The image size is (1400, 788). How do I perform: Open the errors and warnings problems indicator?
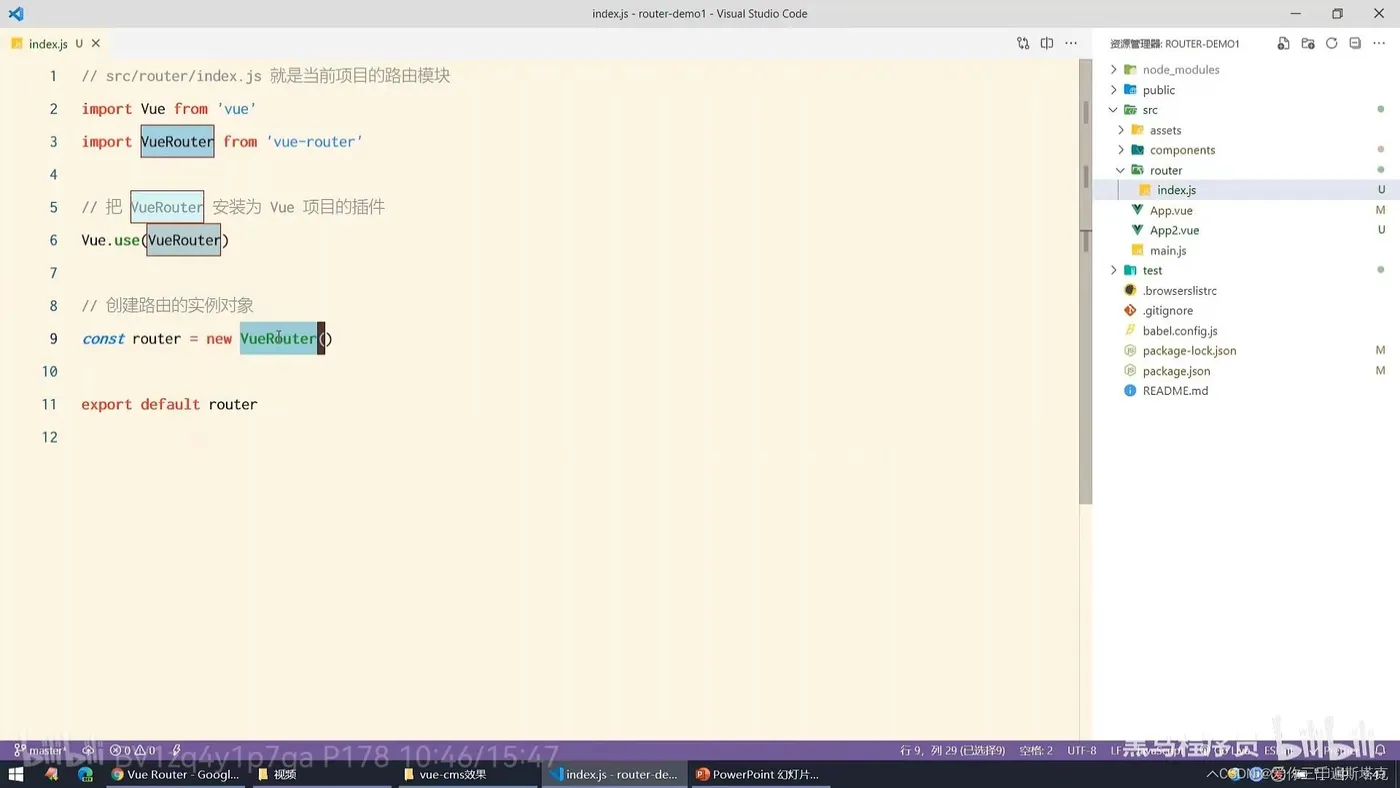pyautogui.click(x=132, y=750)
